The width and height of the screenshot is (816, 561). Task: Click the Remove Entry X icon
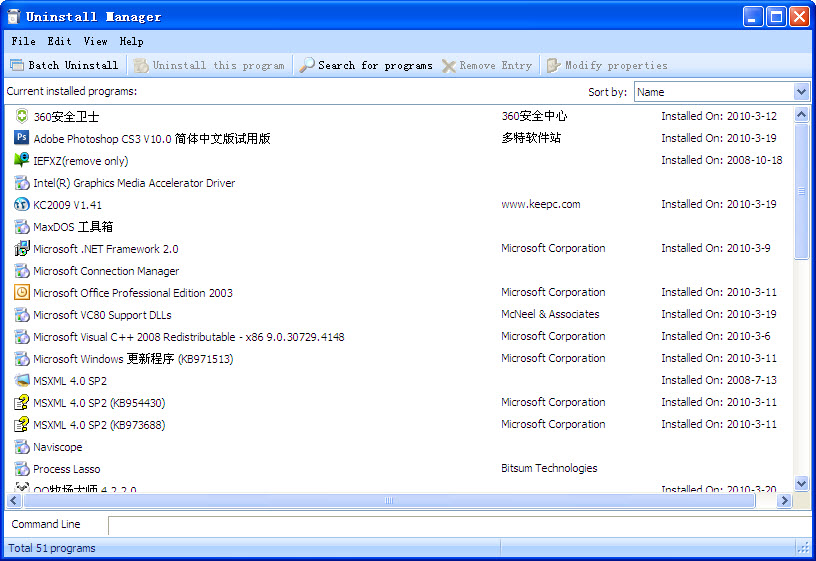pyautogui.click(x=449, y=66)
